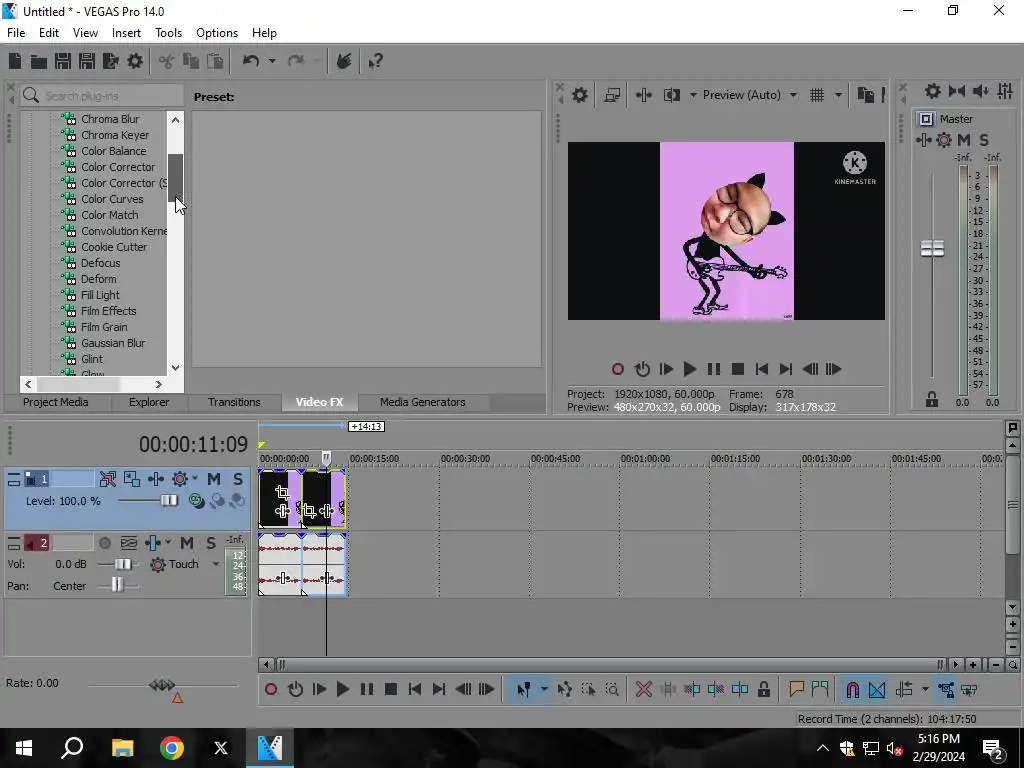Open Master FX gear icon
This screenshot has height=768, width=1024.
click(944, 140)
